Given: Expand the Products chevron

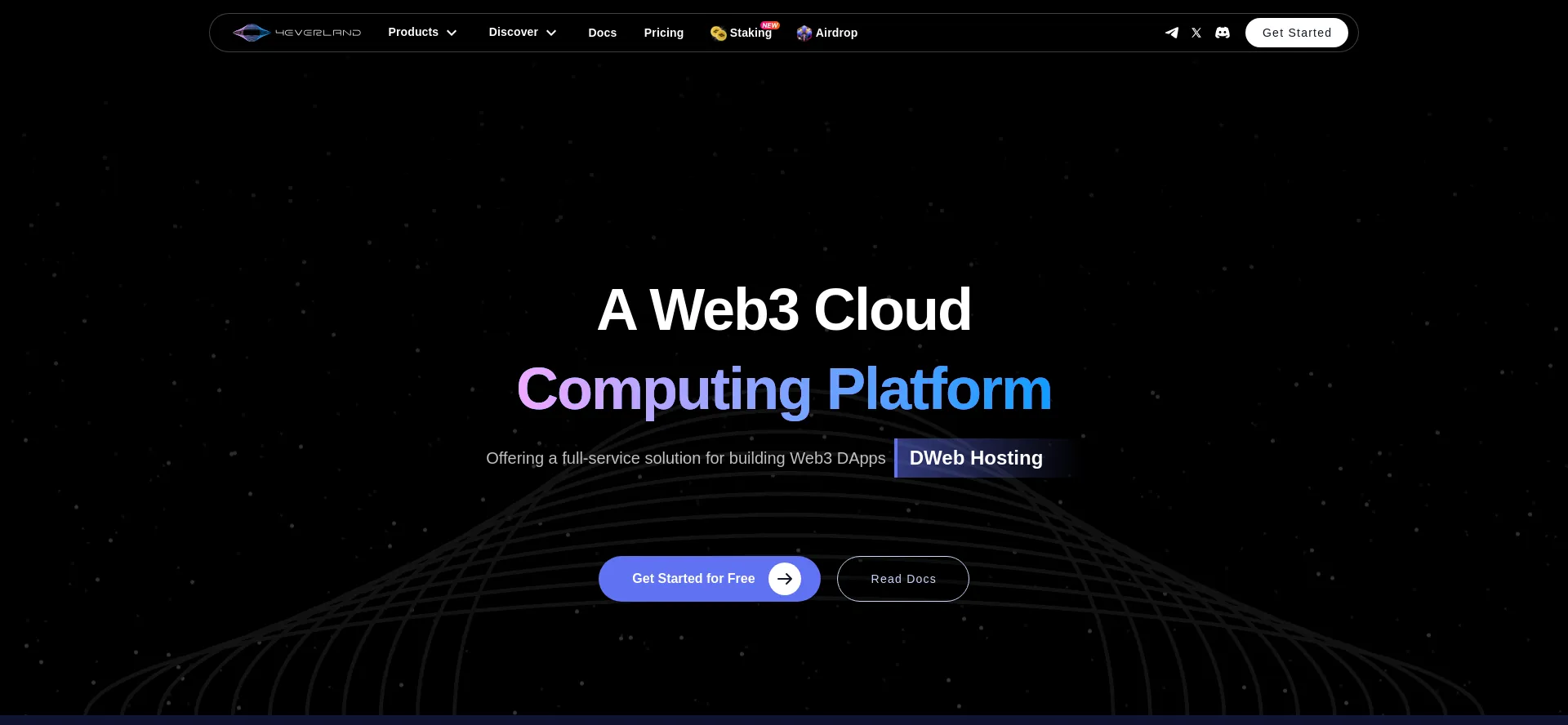Looking at the screenshot, I should pyautogui.click(x=452, y=33).
